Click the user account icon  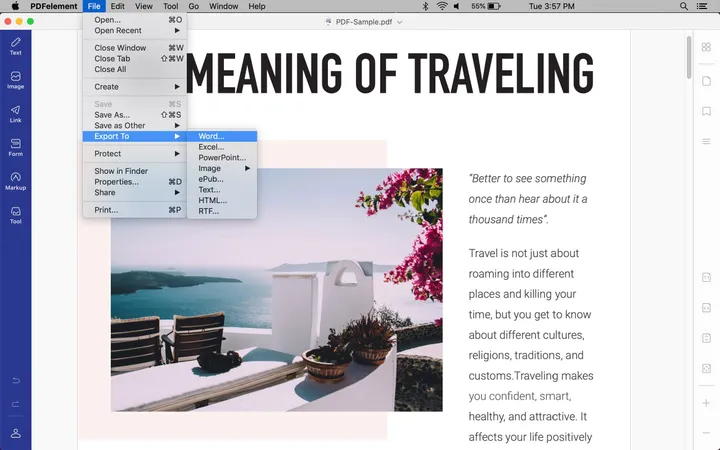pyautogui.click(x=15, y=433)
